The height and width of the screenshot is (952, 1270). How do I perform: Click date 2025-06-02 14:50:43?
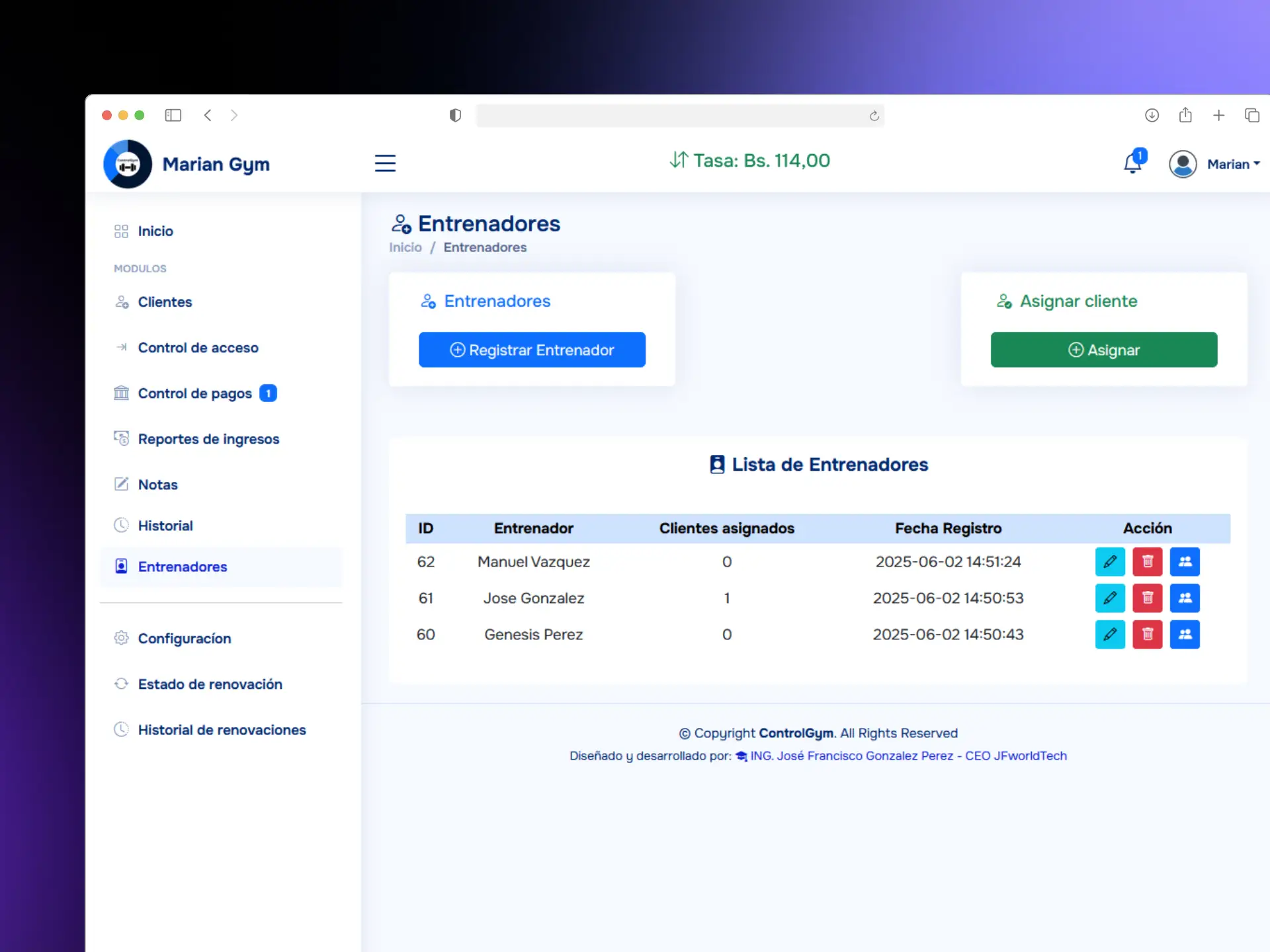tap(948, 635)
